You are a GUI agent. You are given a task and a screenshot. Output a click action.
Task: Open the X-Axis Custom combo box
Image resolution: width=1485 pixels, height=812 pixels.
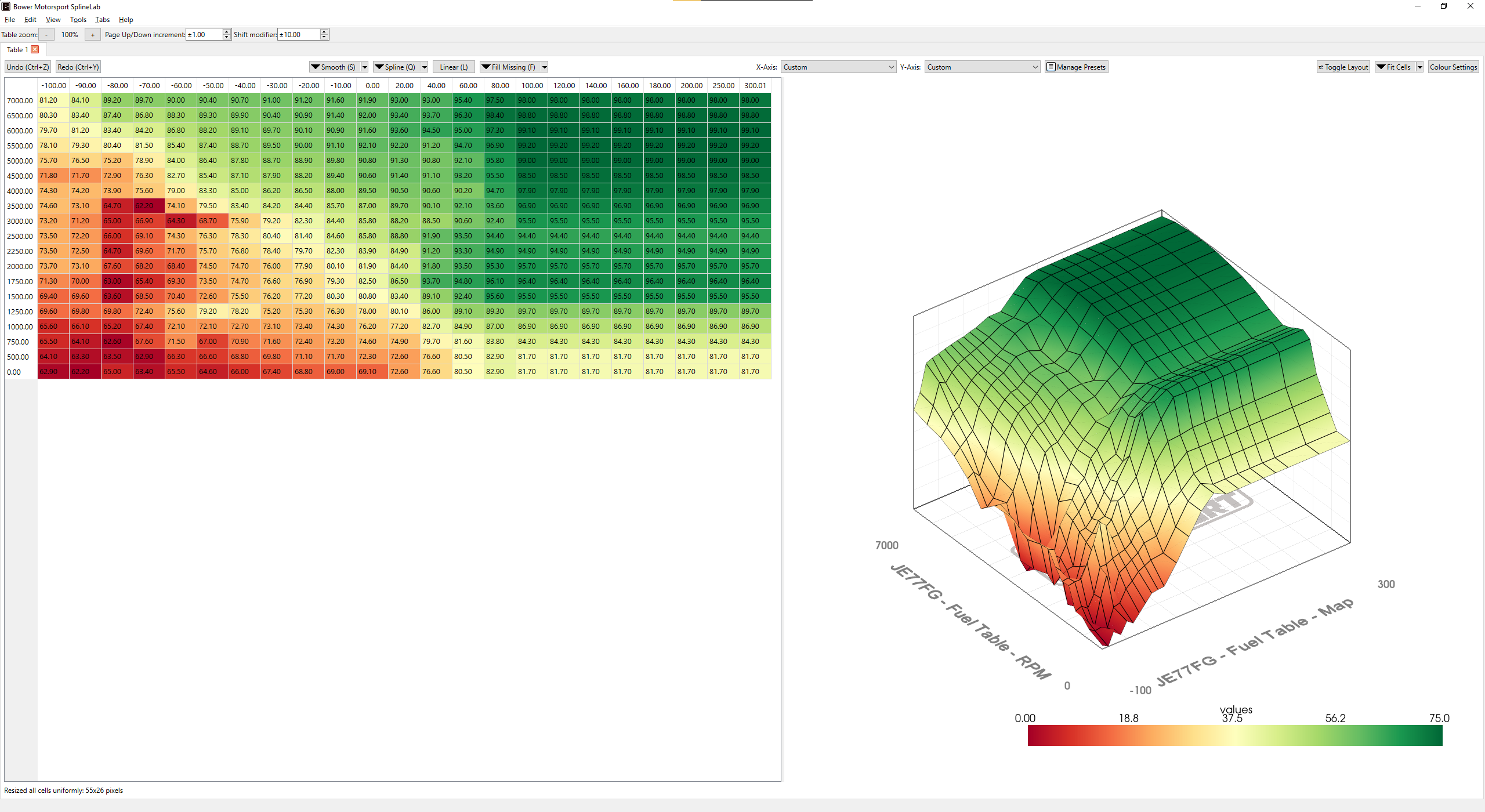coord(838,67)
